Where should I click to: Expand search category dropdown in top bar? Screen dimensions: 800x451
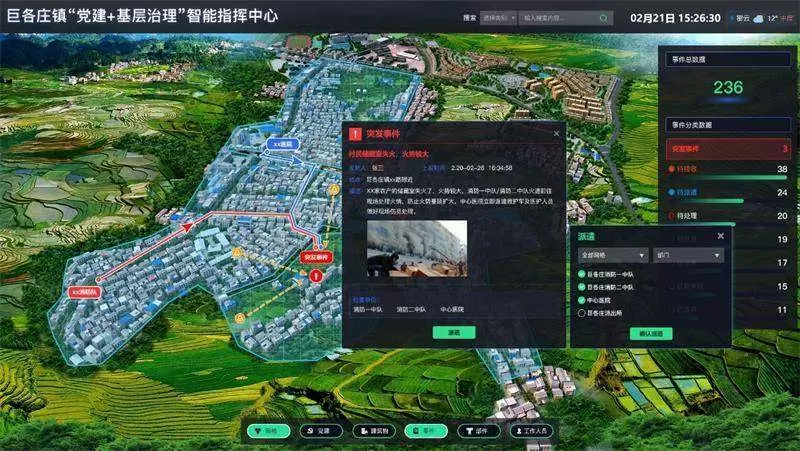pos(498,18)
